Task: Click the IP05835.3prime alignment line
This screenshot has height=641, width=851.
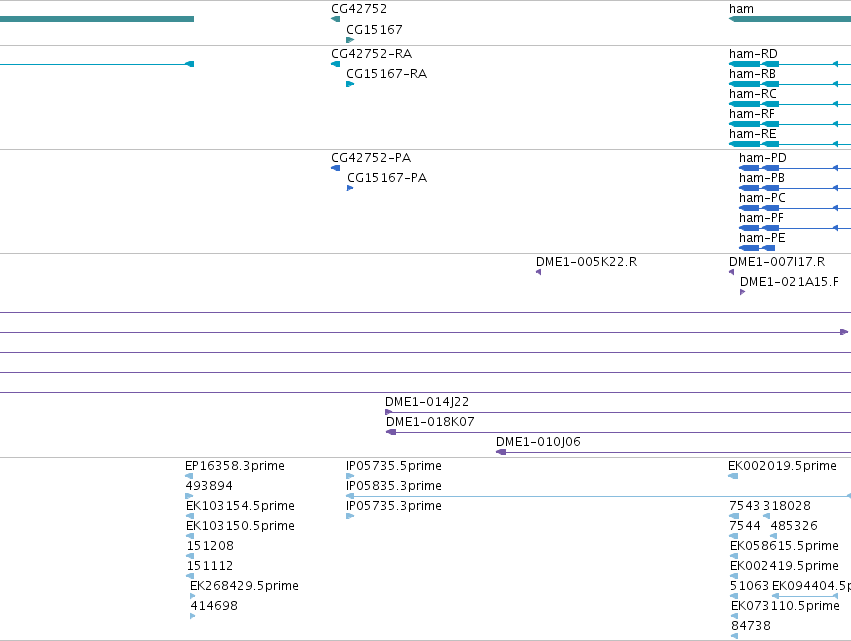Action: pyautogui.click(x=598, y=496)
